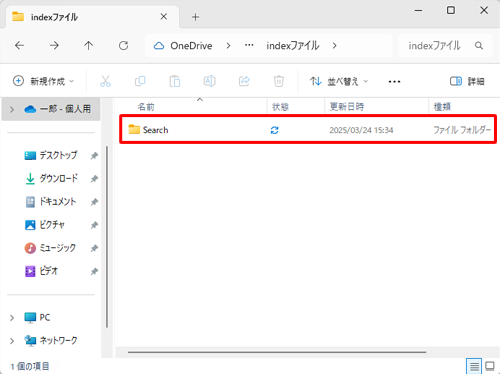This screenshot has width=500, height=374.
Task: Open the 並べ替え sort dropdown
Action: click(339, 81)
